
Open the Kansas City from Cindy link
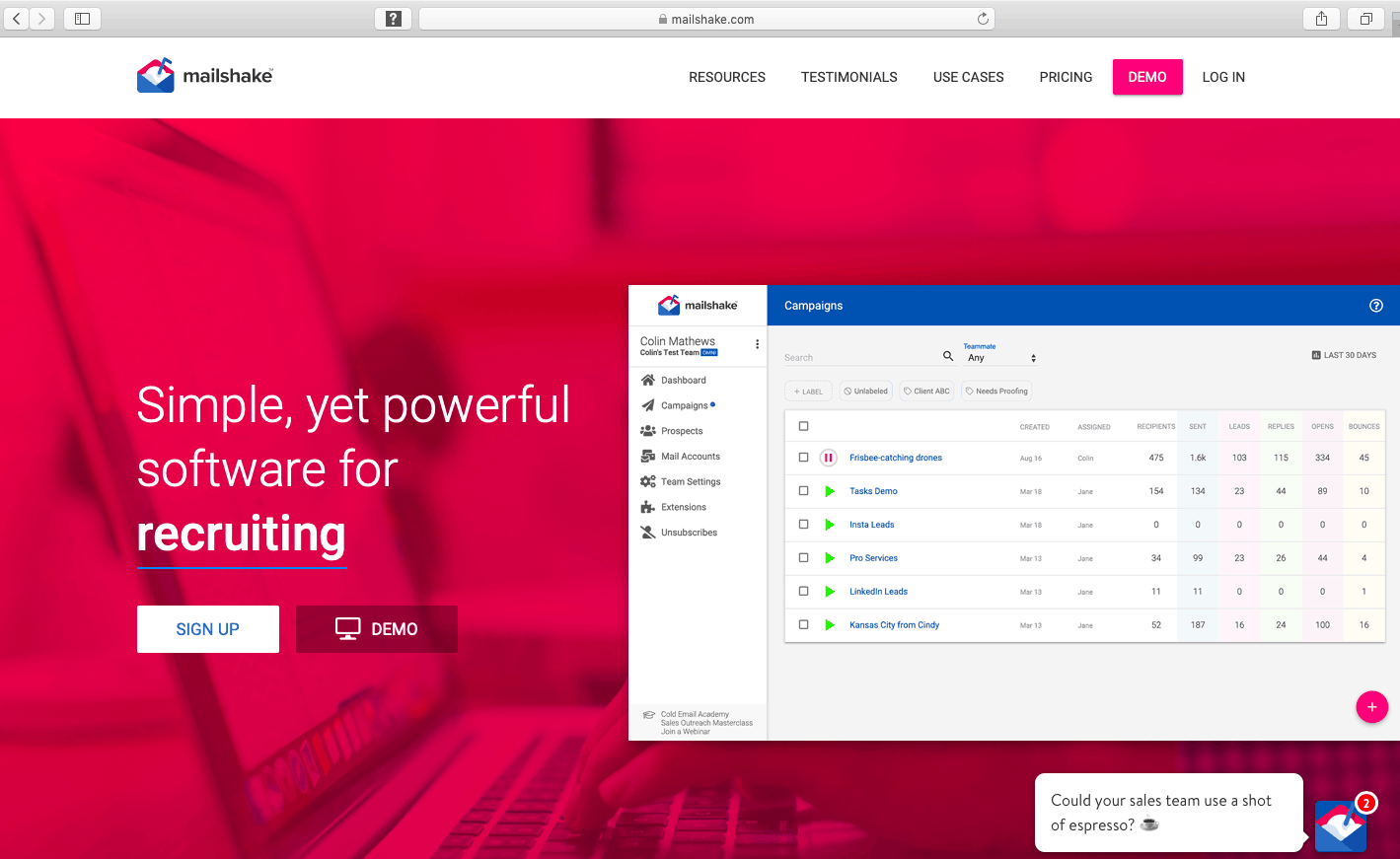tap(894, 625)
